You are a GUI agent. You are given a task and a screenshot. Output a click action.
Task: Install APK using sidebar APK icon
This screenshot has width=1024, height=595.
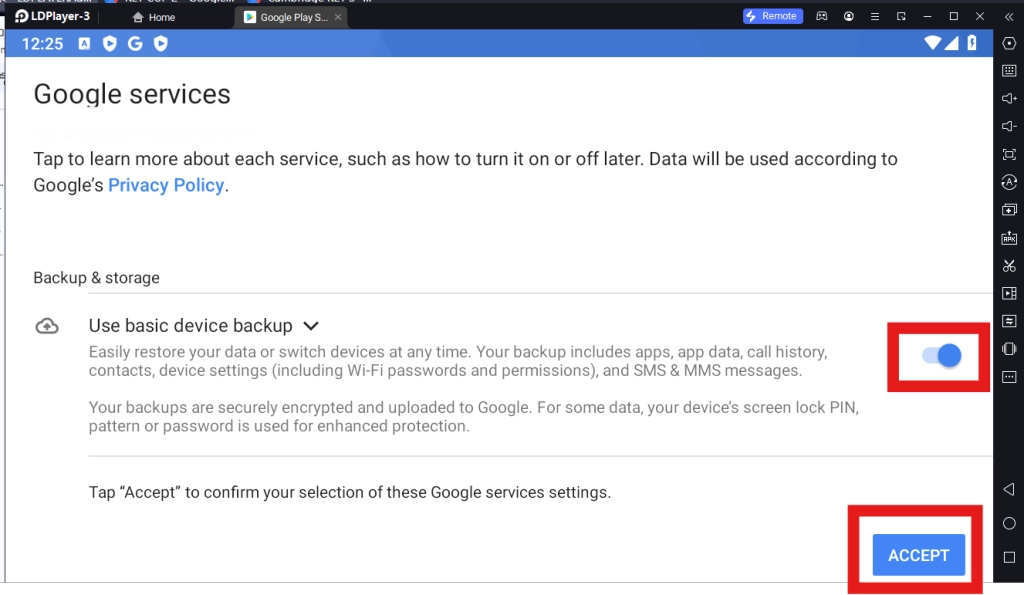click(1009, 238)
